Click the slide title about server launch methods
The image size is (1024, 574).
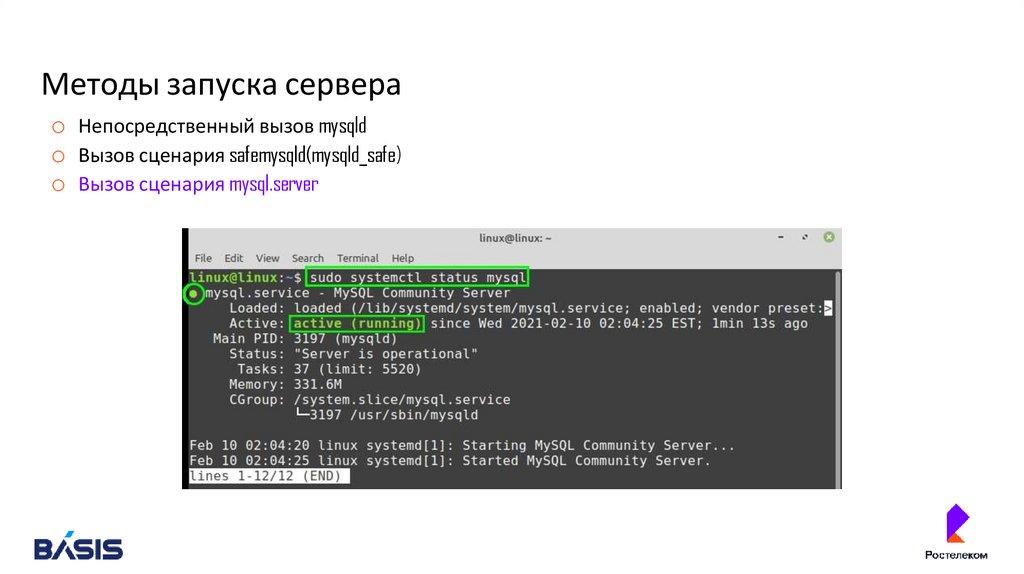coord(221,85)
